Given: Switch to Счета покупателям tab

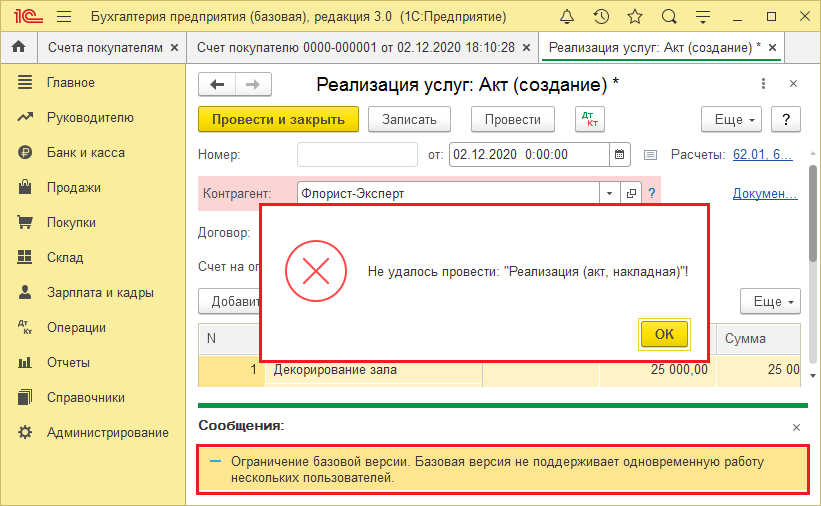Looking at the screenshot, I should 105,48.
